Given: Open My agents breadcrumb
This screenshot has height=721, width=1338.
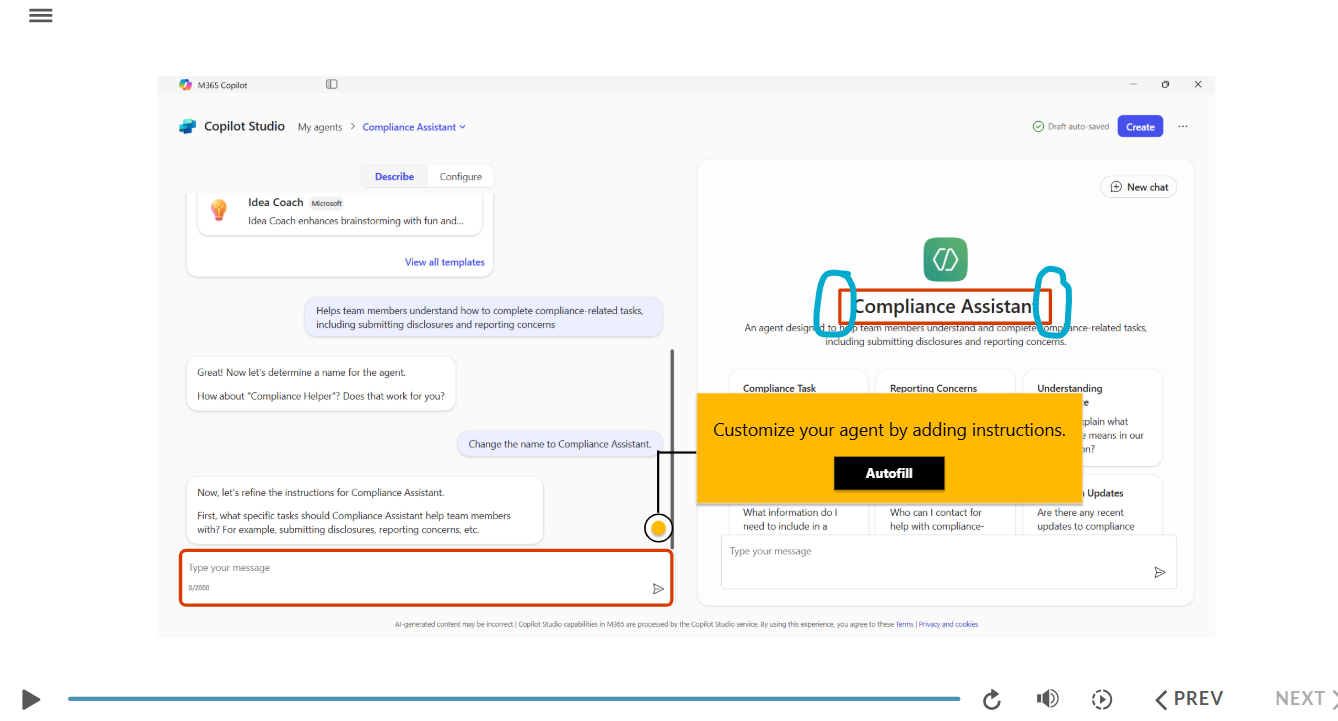Looking at the screenshot, I should tap(320, 127).
